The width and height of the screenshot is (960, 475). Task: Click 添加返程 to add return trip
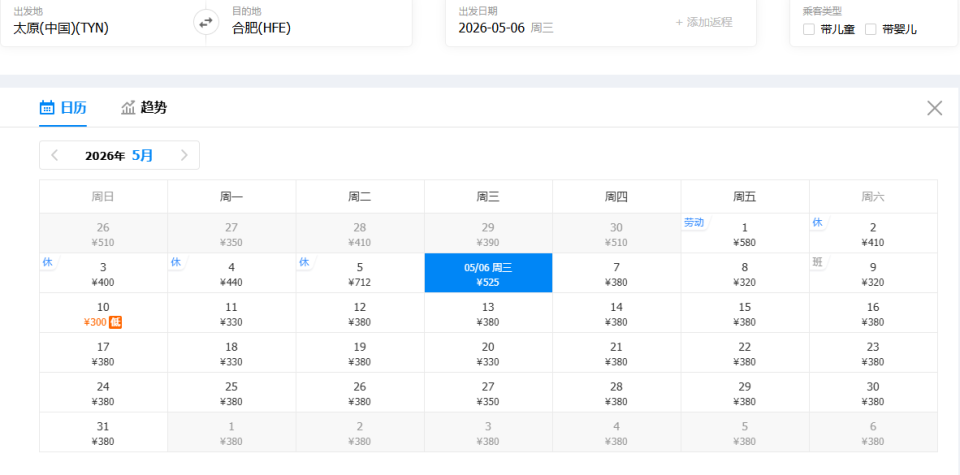(x=703, y=23)
